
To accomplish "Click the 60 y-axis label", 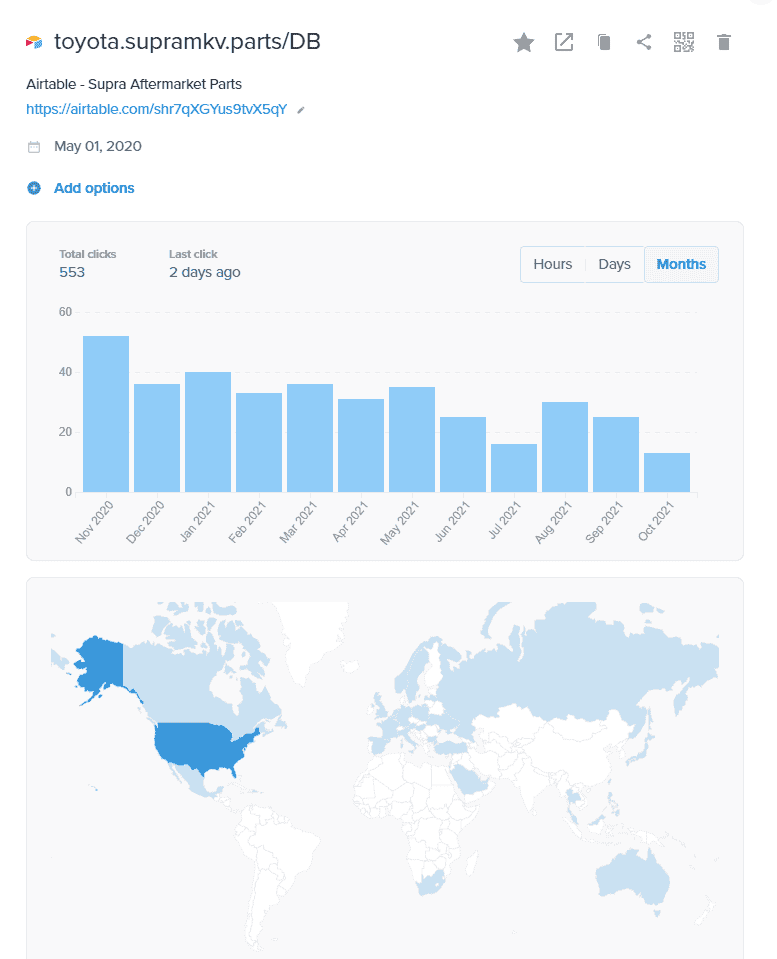I will click(x=65, y=312).
